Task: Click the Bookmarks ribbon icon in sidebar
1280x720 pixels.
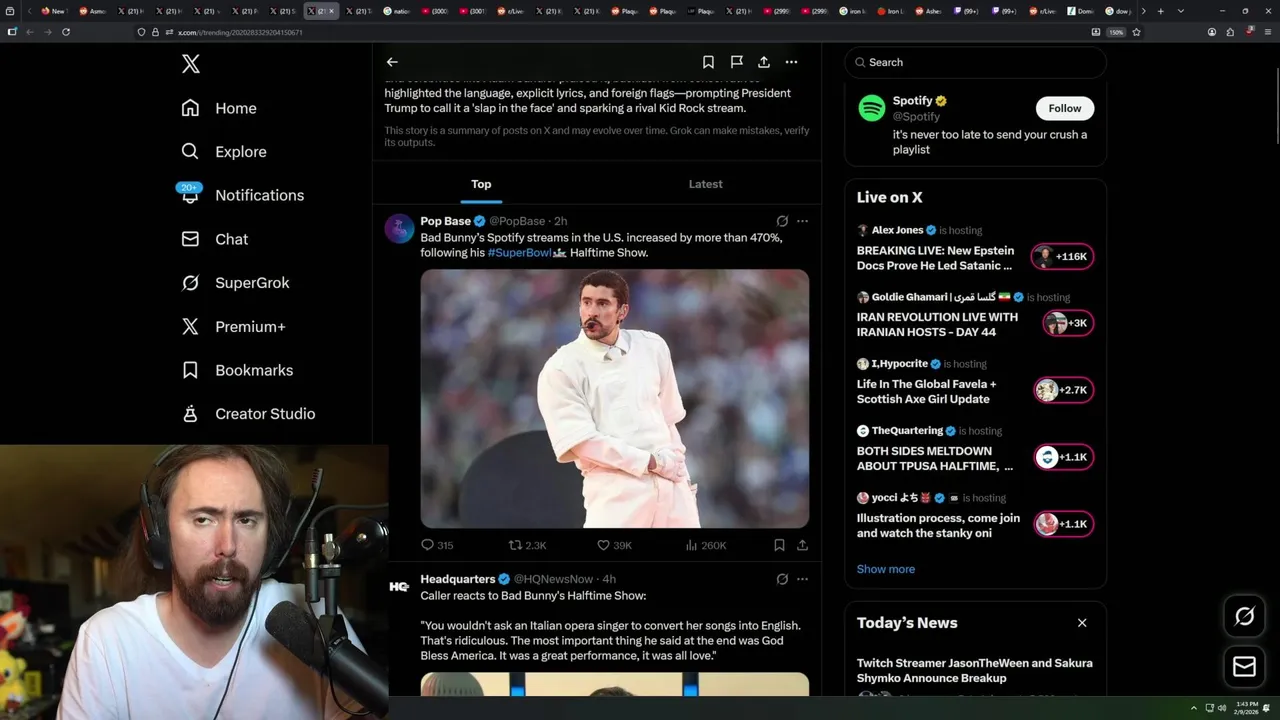Action: [x=190, y=370]
